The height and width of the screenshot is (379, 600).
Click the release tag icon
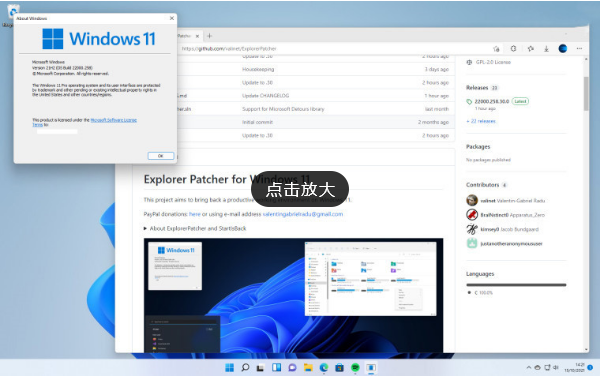[x=469, y=101]
